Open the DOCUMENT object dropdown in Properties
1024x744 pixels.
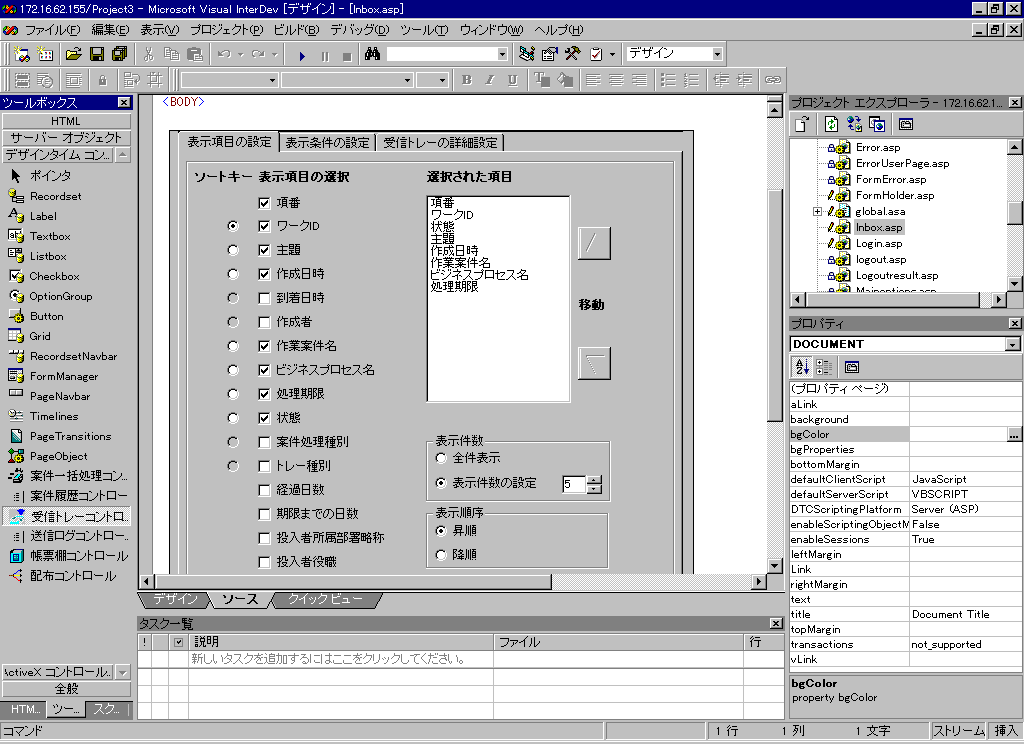pyautogui.click(x=1012, y=344)
